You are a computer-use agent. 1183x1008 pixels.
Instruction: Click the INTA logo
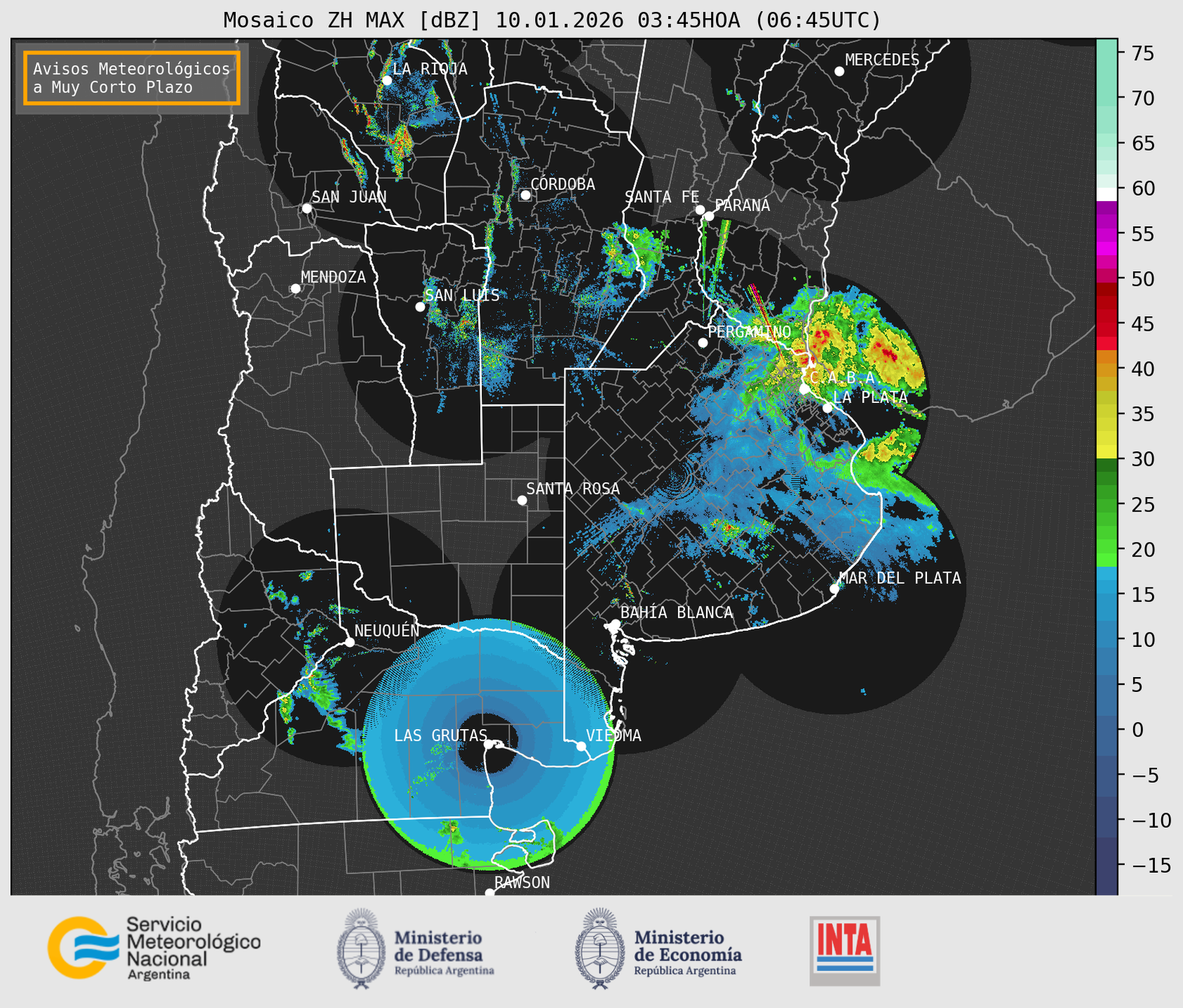coord(845,951)
